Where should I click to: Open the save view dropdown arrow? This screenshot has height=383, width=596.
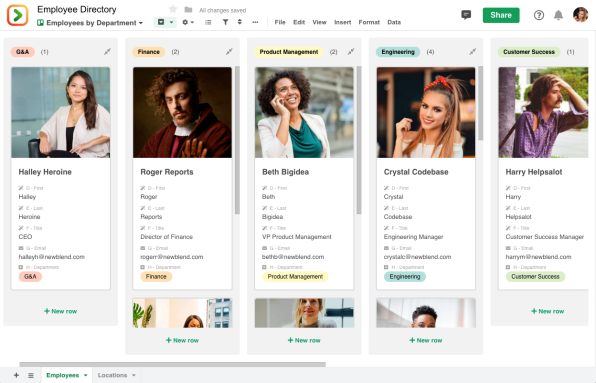171,22
